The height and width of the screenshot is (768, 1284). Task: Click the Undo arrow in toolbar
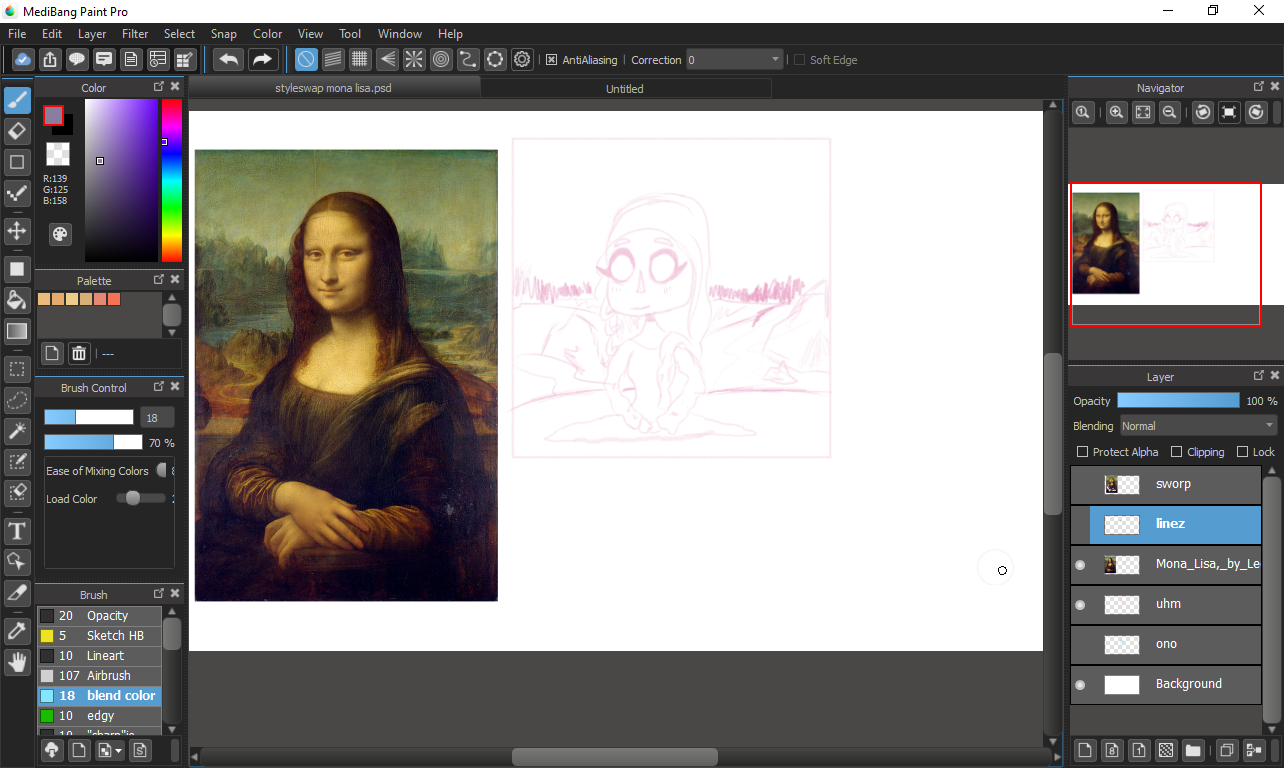229,59
